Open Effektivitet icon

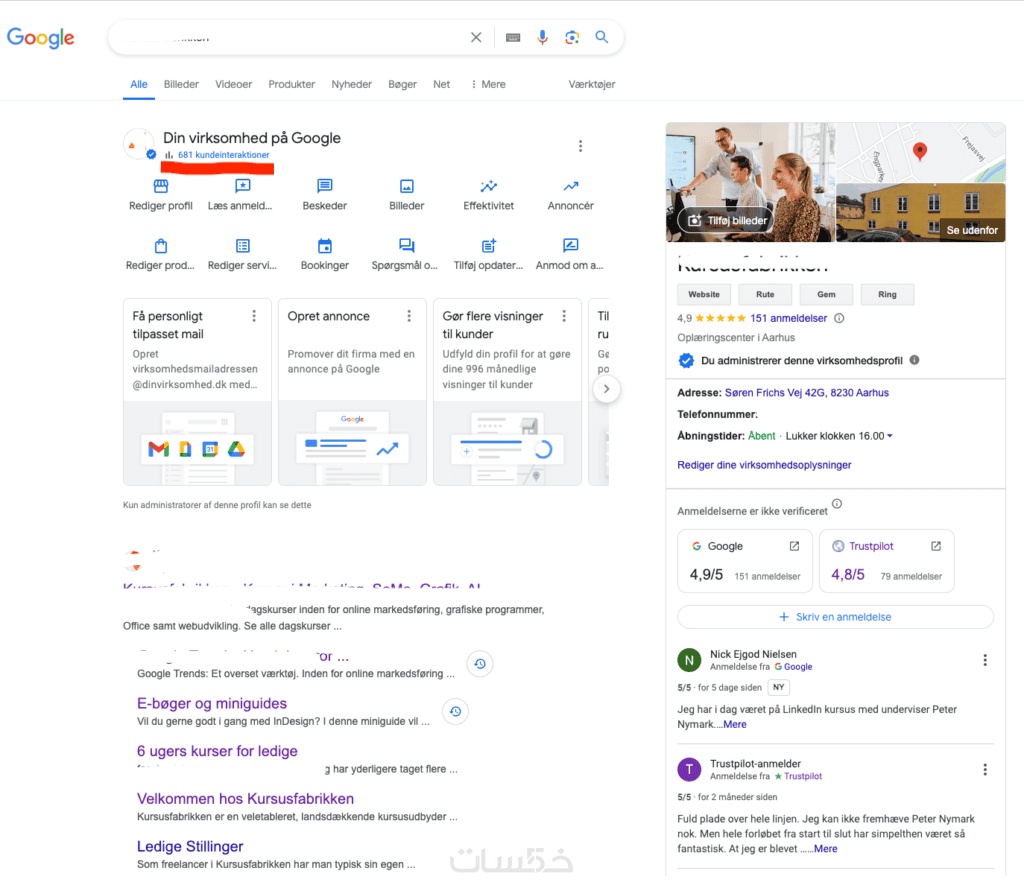pyautogui.click(x=488, y=186)
